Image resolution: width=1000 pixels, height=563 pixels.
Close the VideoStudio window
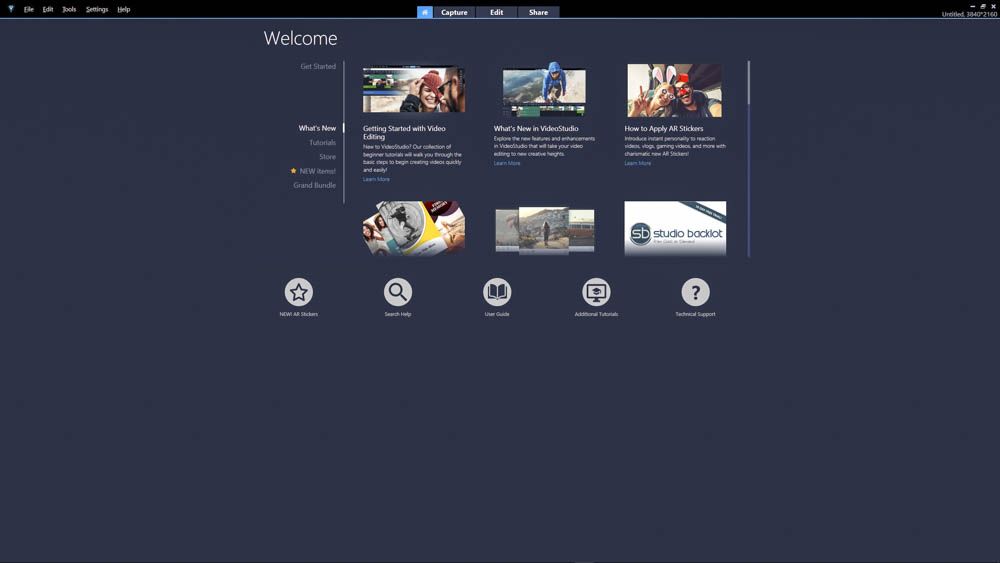(993, 6)
